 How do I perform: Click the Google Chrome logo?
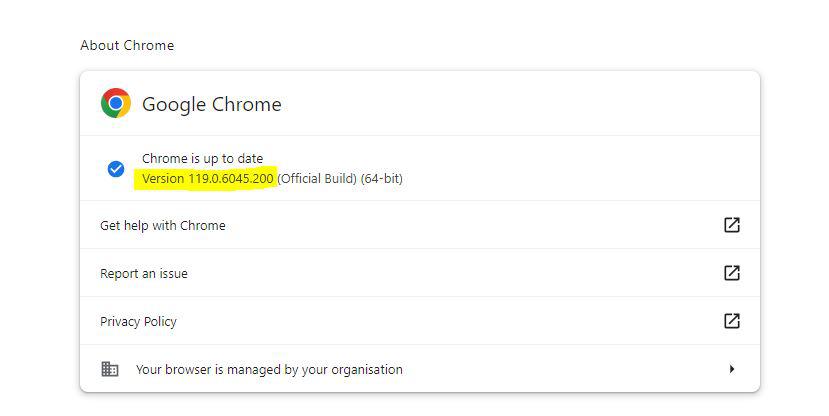pos(116,103)
